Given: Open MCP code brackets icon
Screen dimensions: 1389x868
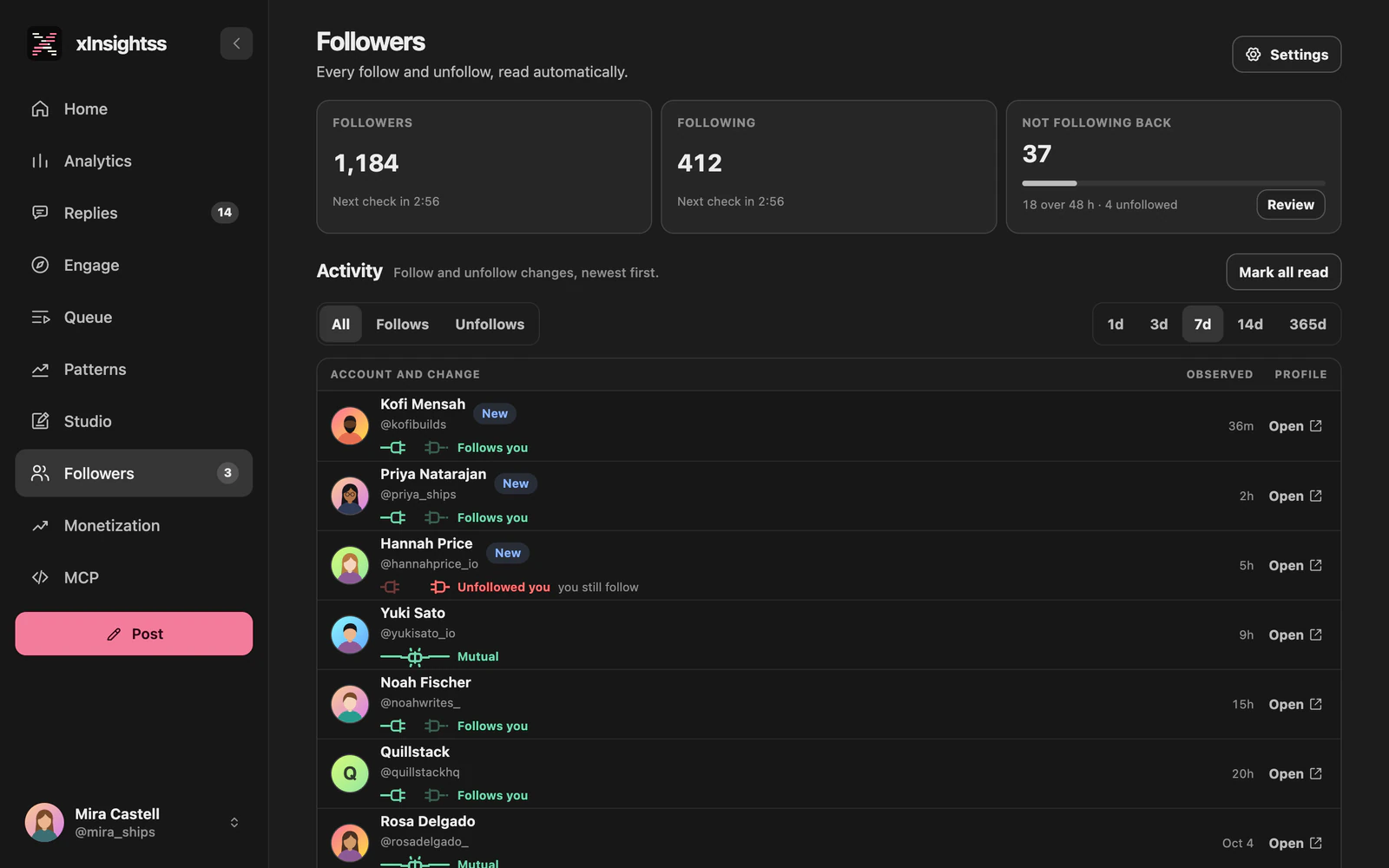Looking at the screenshot, I should pyautogui.click(x=40, y=577).
